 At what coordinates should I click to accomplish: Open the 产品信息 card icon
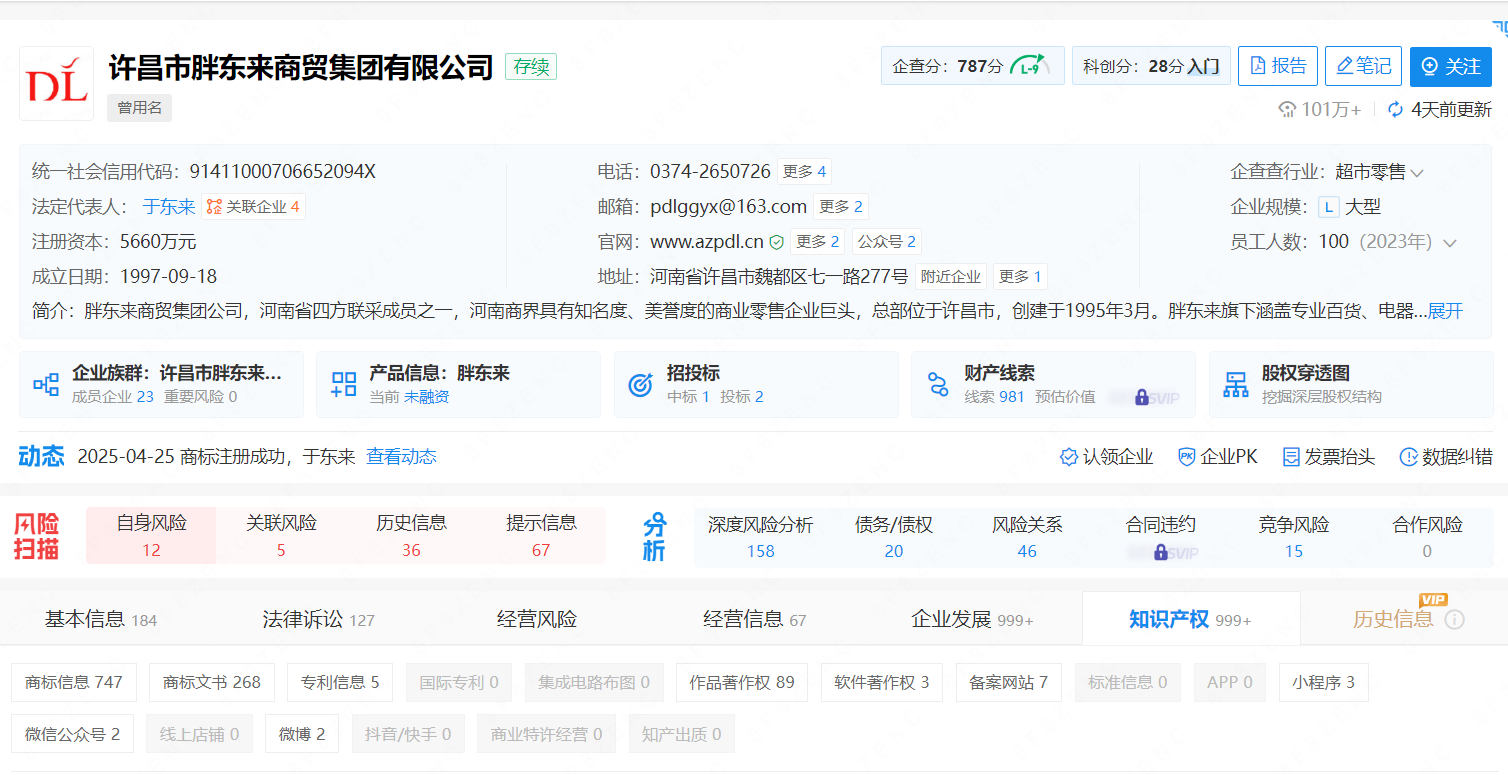(x=344, y=384)
